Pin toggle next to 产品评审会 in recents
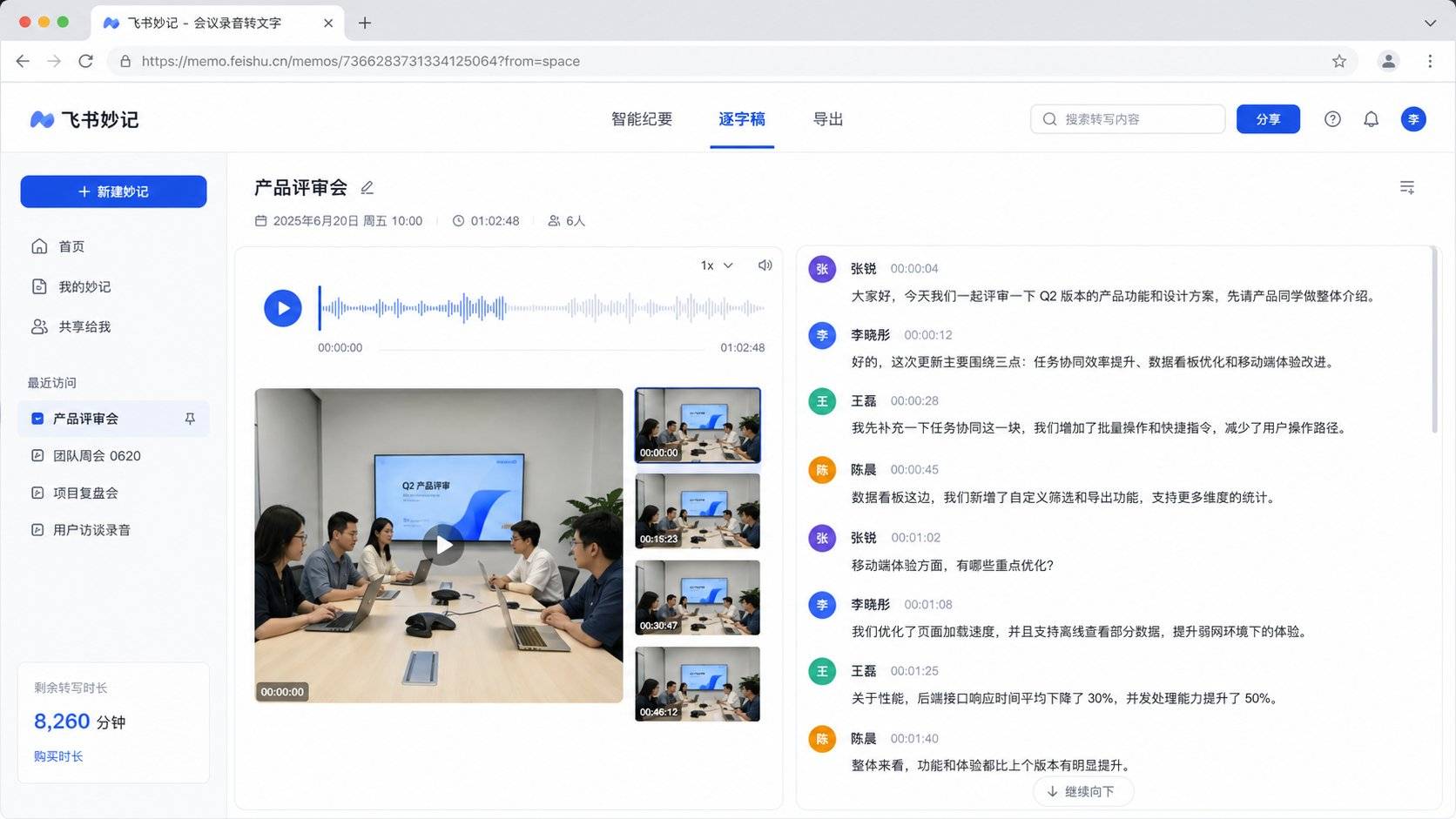Viewport: 1456px width, 819px height. pos(190,419)
